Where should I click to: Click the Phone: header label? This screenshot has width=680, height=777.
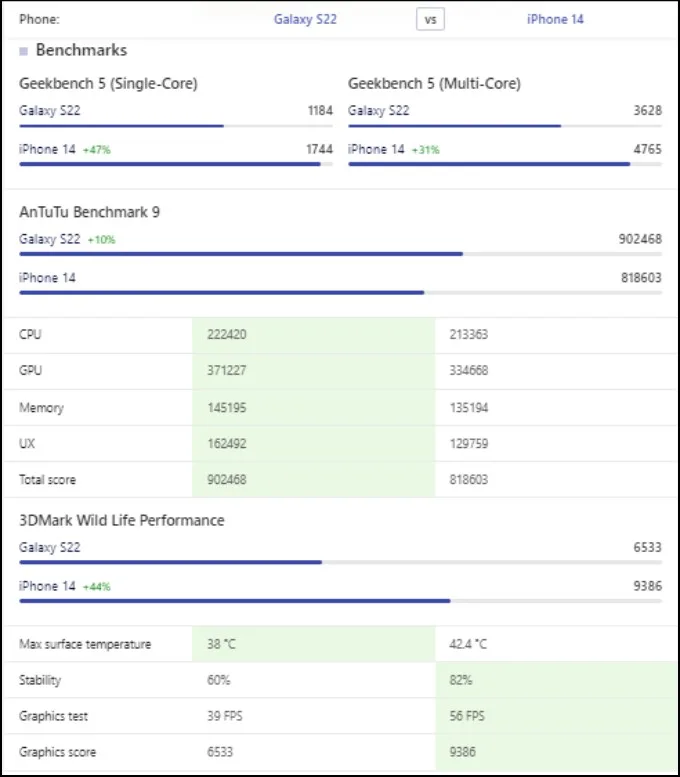coord(39,19)
